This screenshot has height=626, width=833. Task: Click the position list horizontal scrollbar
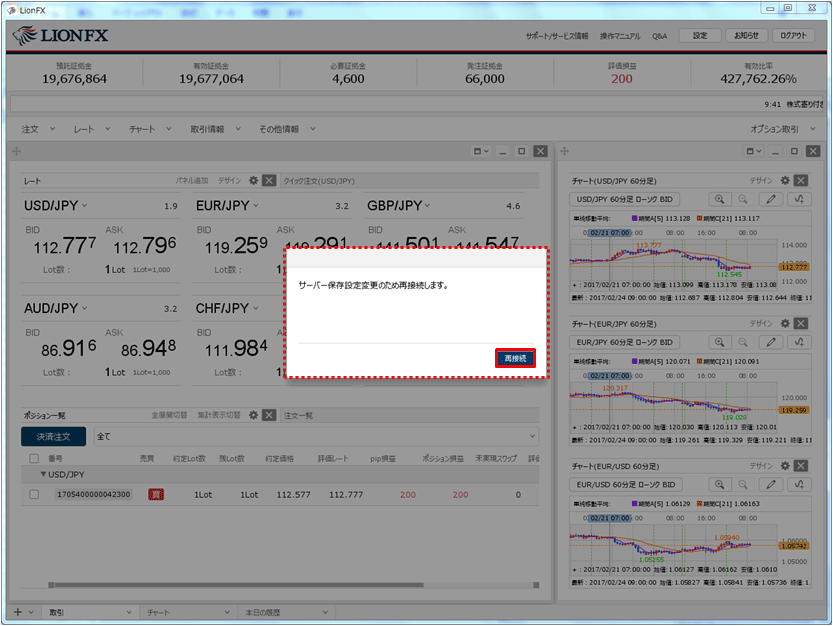(238, 585)
